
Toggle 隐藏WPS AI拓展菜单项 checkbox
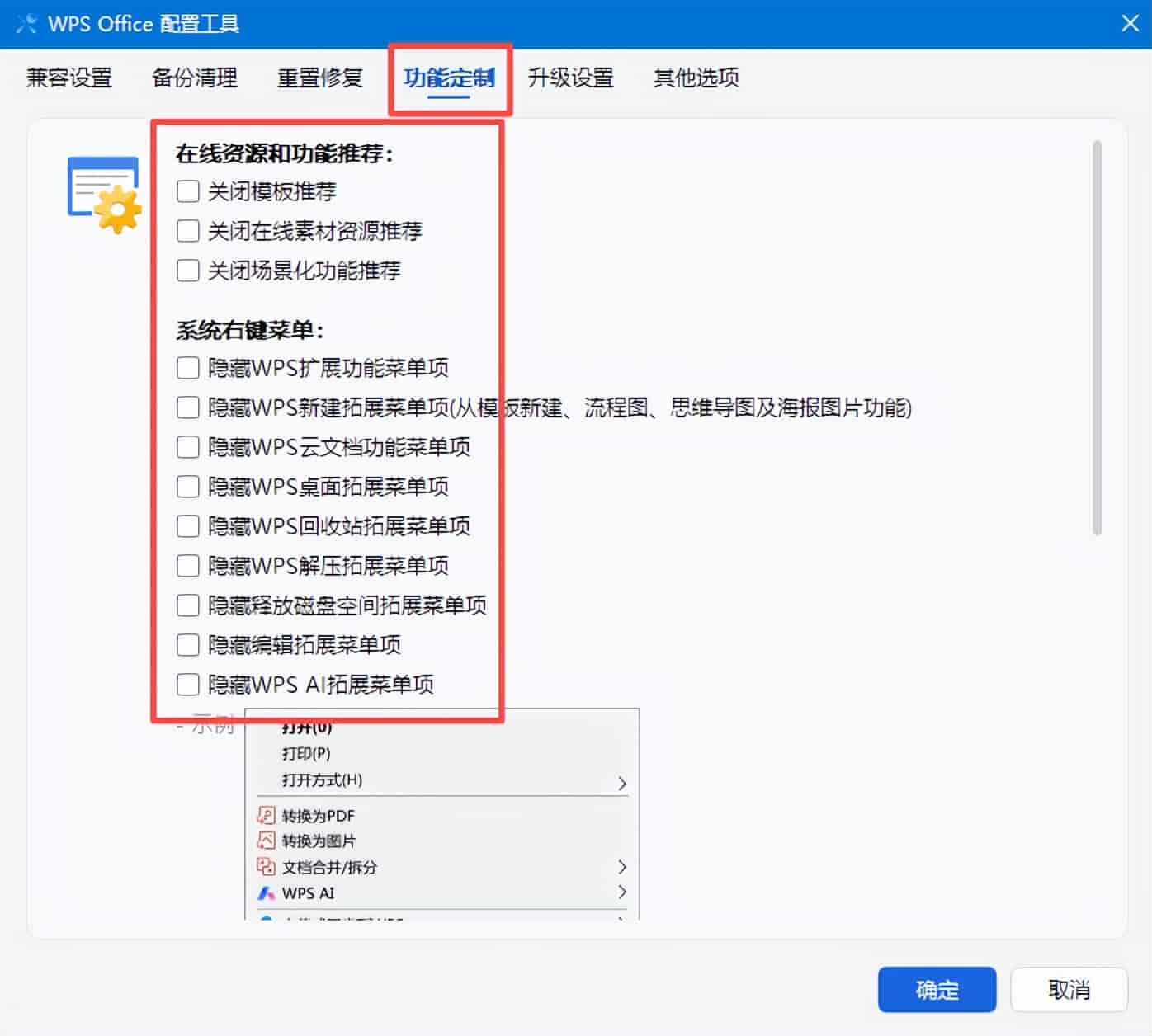point(188,685)
